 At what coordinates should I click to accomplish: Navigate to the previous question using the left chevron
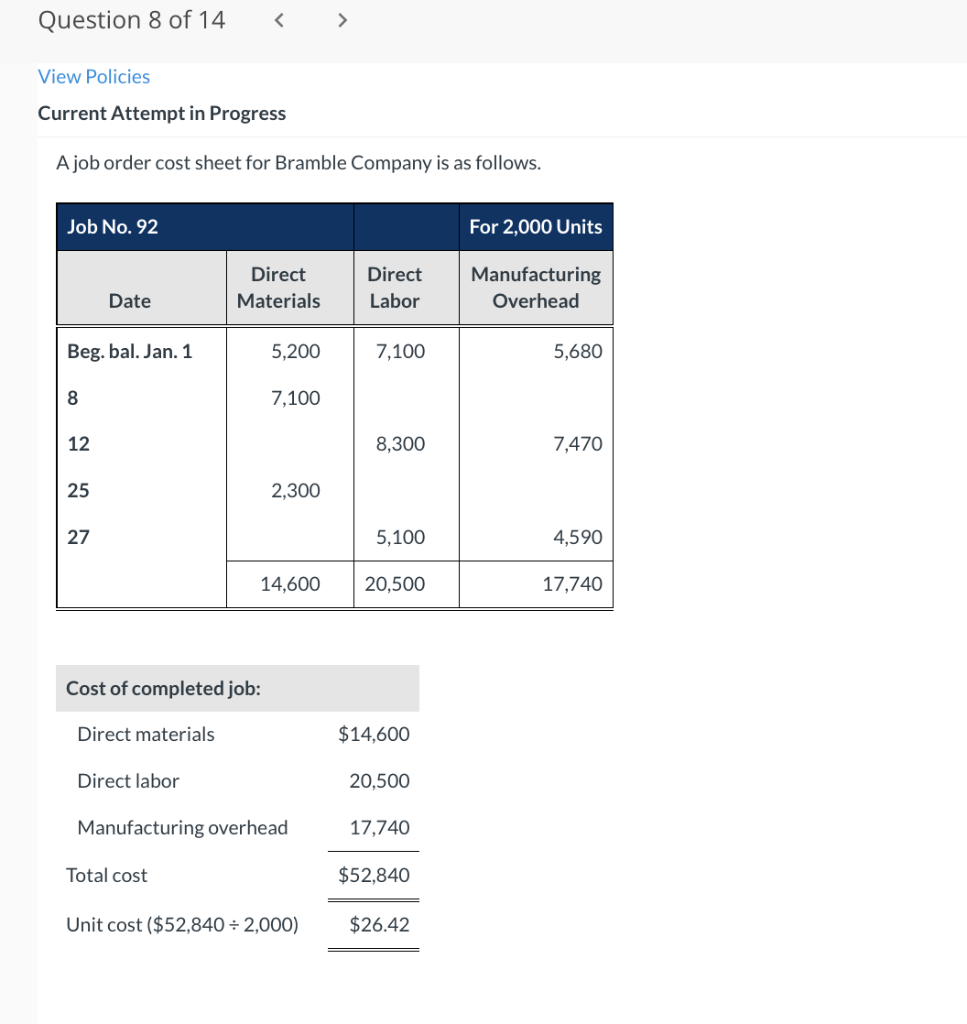pos(279,19)
